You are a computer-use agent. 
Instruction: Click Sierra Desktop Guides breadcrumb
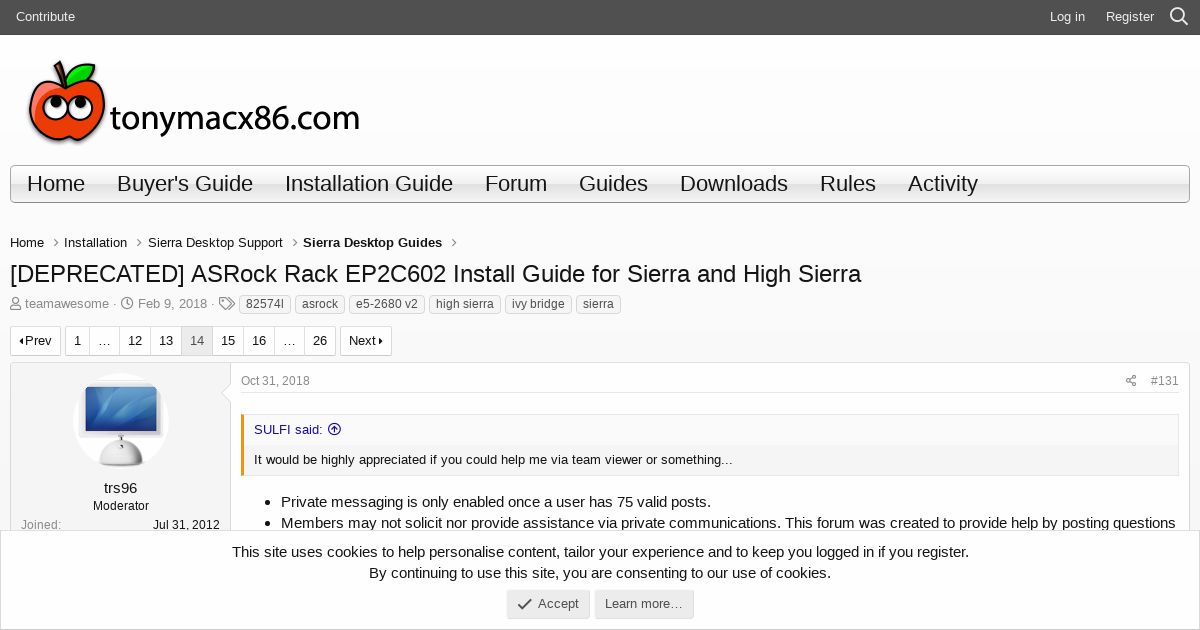click(372, 242)
